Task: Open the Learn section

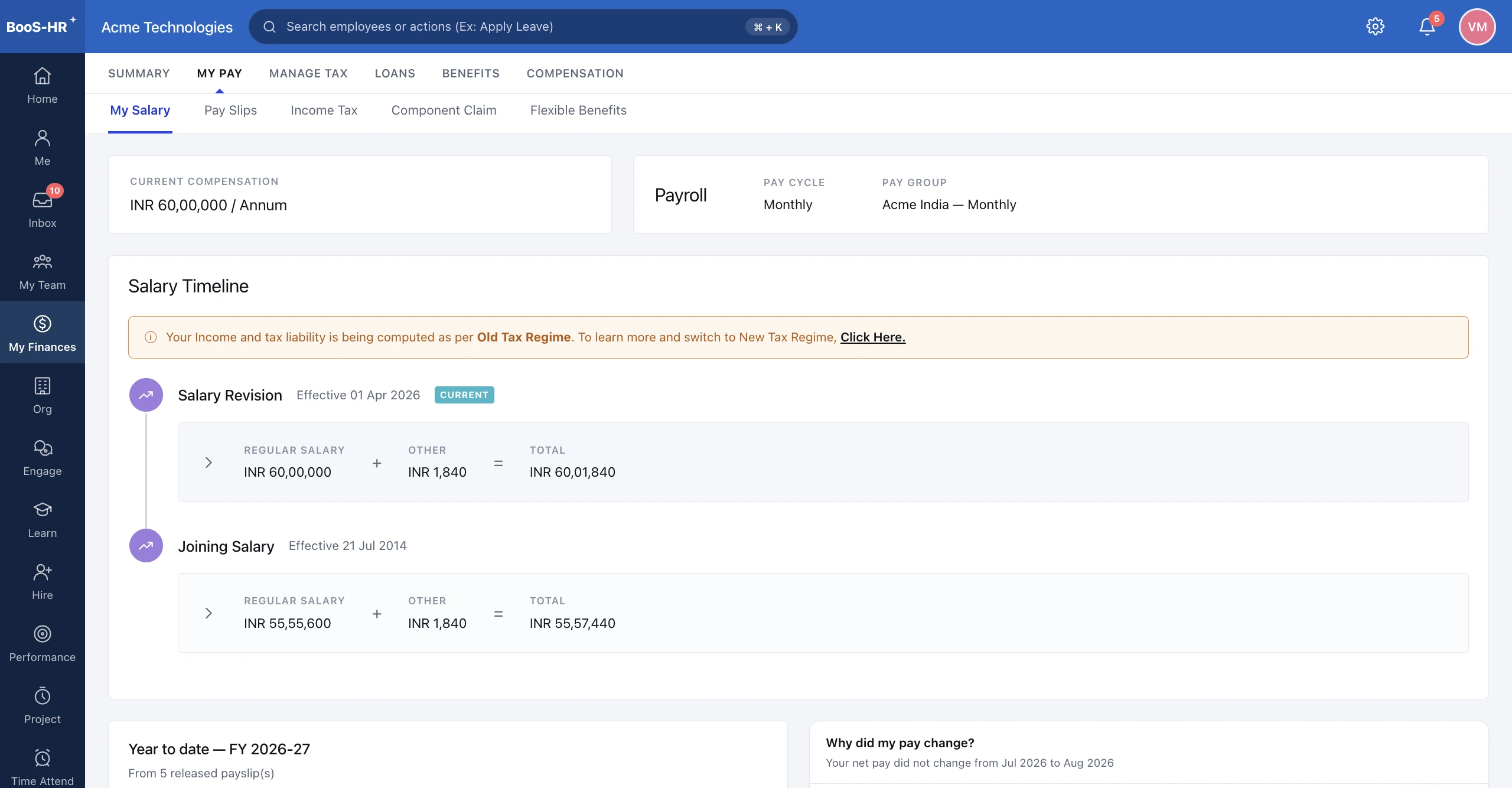Action: click(42, 520)
